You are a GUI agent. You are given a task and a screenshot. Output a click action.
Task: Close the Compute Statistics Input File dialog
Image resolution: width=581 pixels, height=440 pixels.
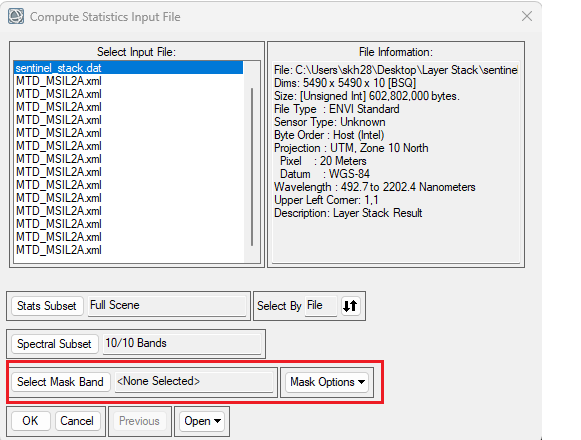[527, 16]
